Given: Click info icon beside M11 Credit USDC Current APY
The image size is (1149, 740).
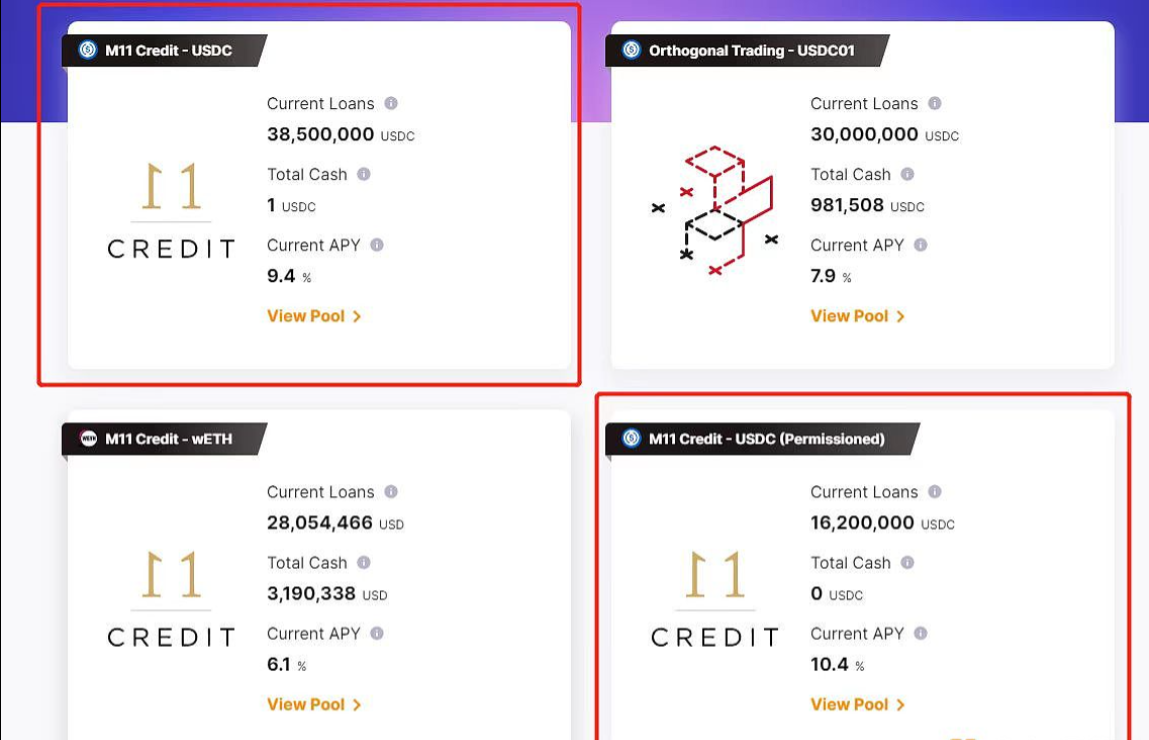Looking at the screenshot, I should [x=377, y=245].
